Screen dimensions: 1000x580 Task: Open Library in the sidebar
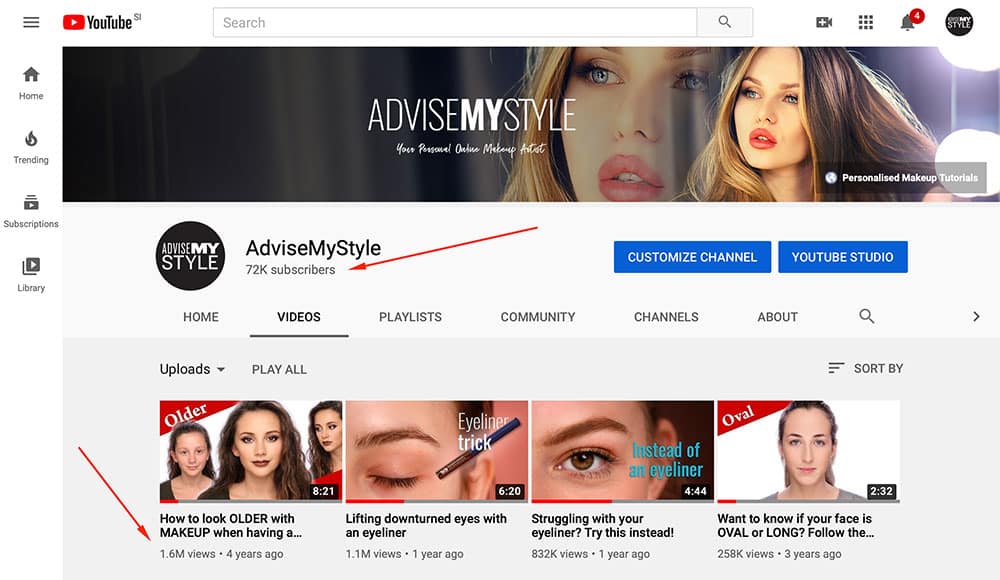tap(31, 275)
